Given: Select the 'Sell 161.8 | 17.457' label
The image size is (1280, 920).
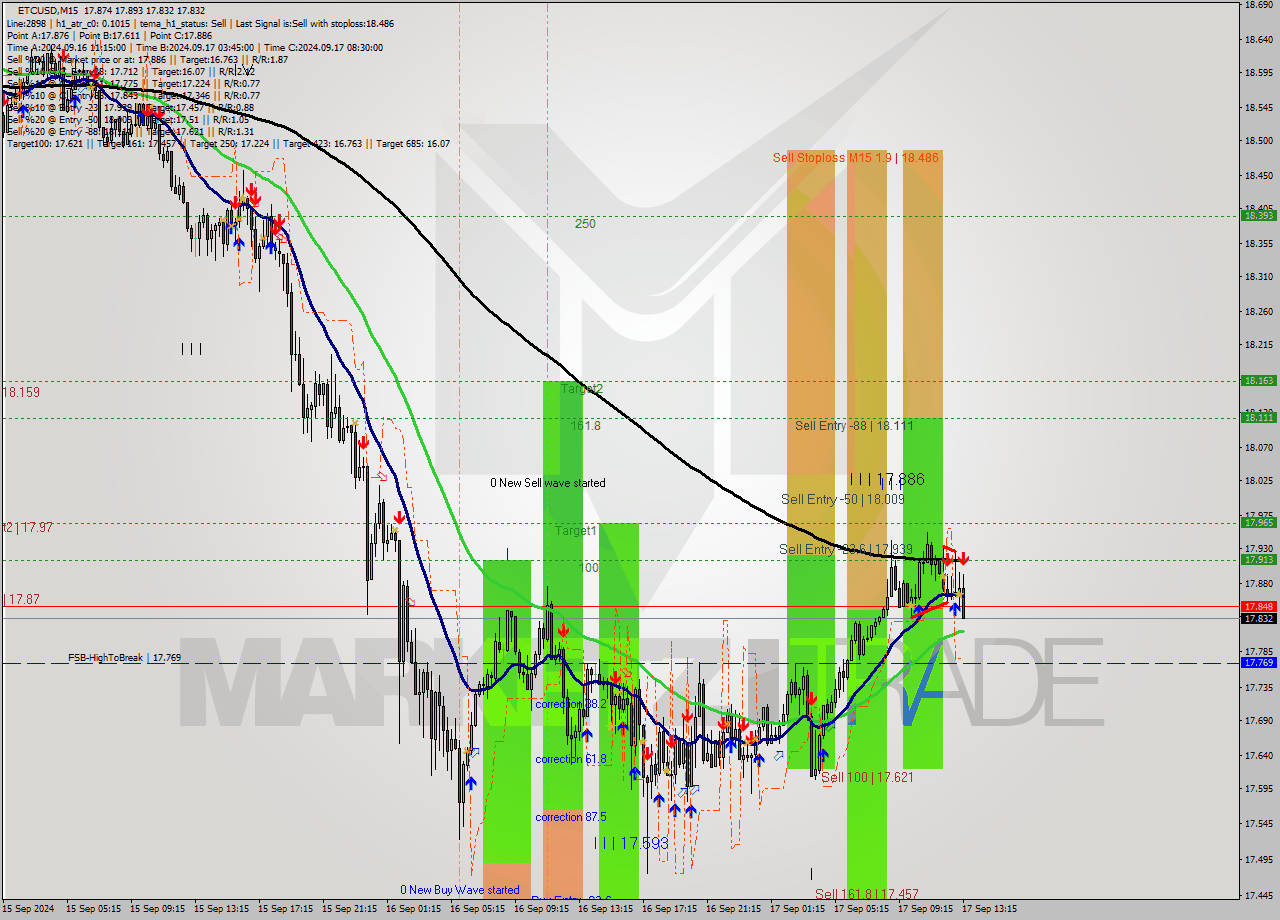Looking at the screenshot, I should point(866,894).
